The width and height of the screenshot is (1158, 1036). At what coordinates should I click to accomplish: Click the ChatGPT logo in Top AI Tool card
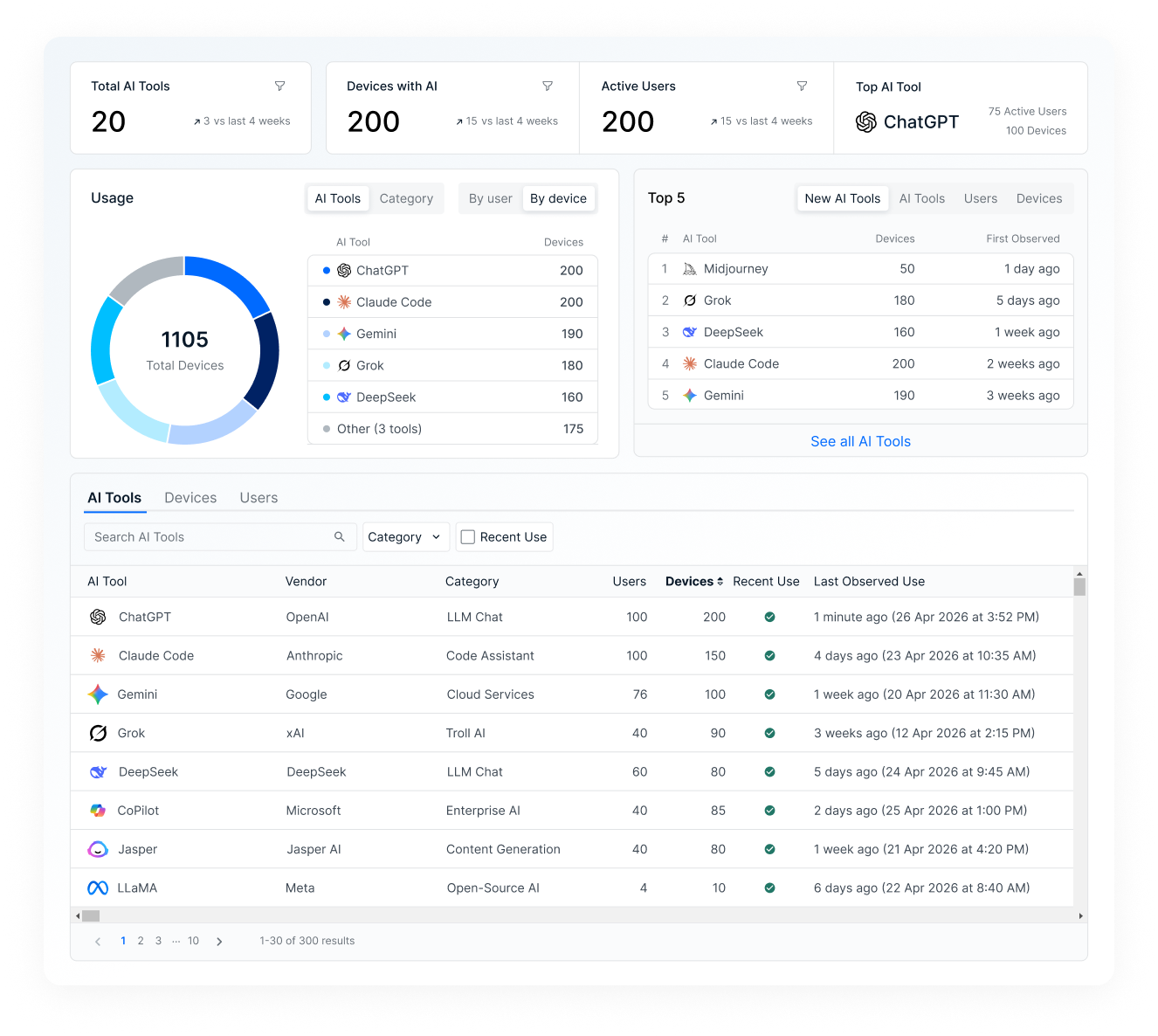tap(866, 122)
